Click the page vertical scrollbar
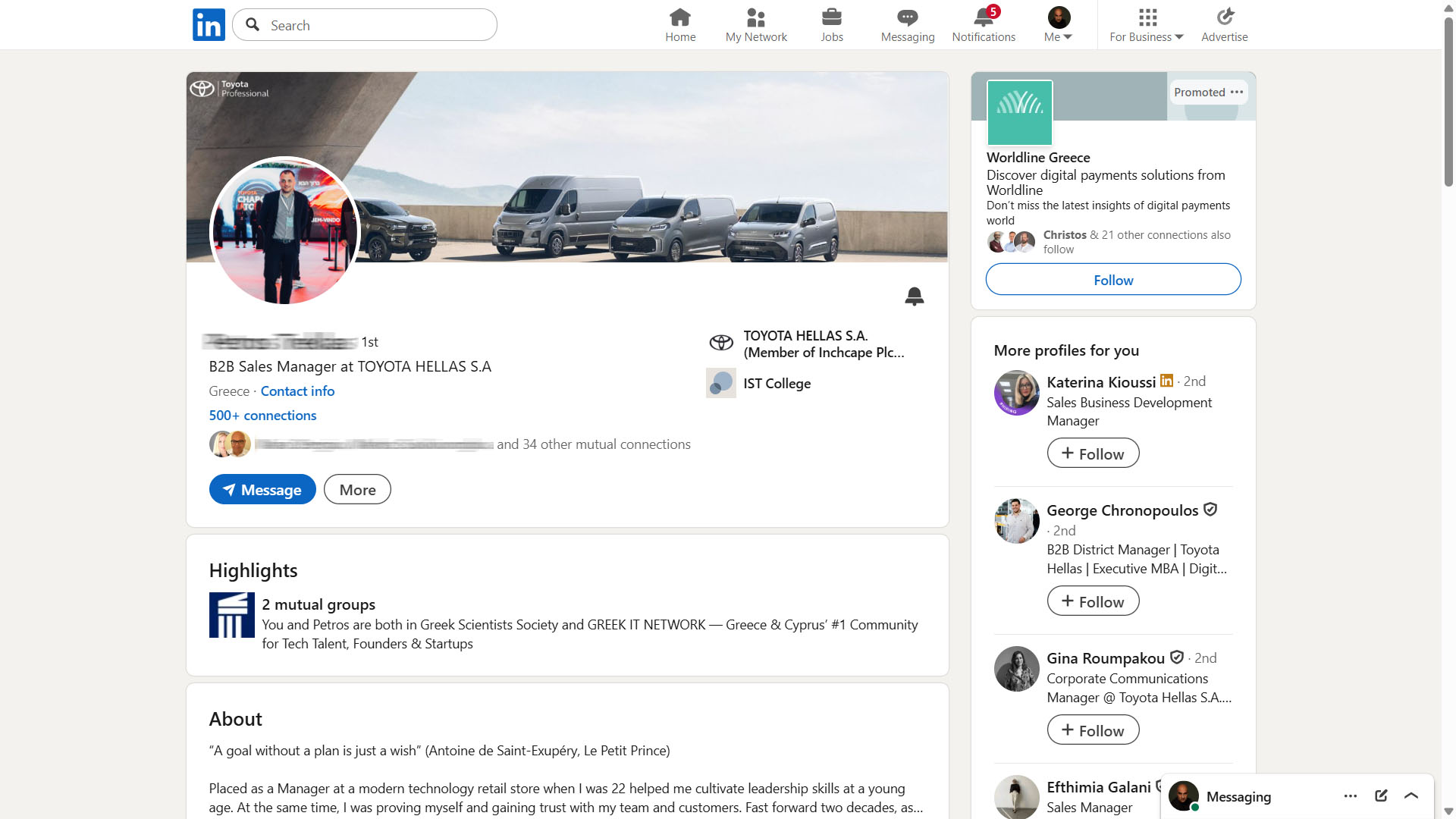 click(1448, 102)
